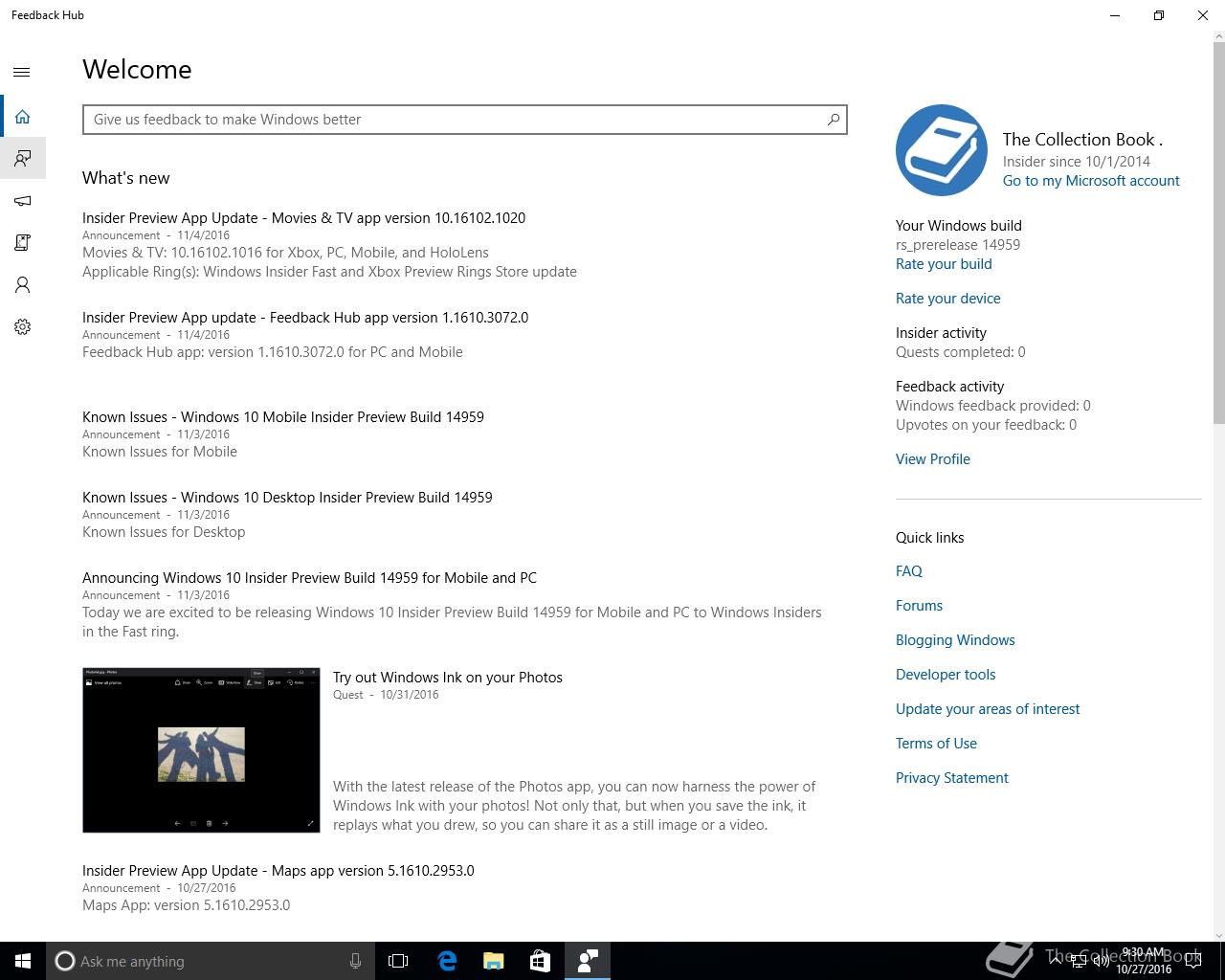Click the search magnifier icon
Screen dimensions: 1225x980
tap(833, 120)
